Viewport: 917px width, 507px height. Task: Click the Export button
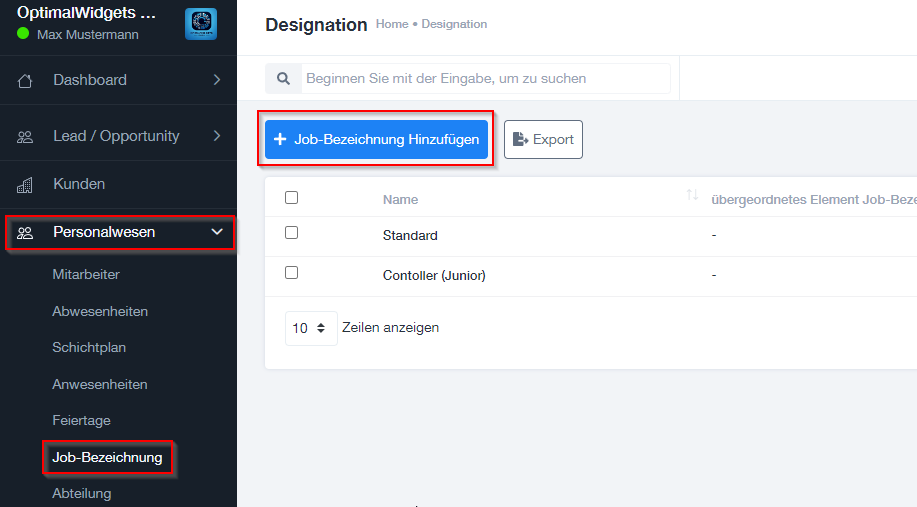pyautogui.click(x=543, y=139)
